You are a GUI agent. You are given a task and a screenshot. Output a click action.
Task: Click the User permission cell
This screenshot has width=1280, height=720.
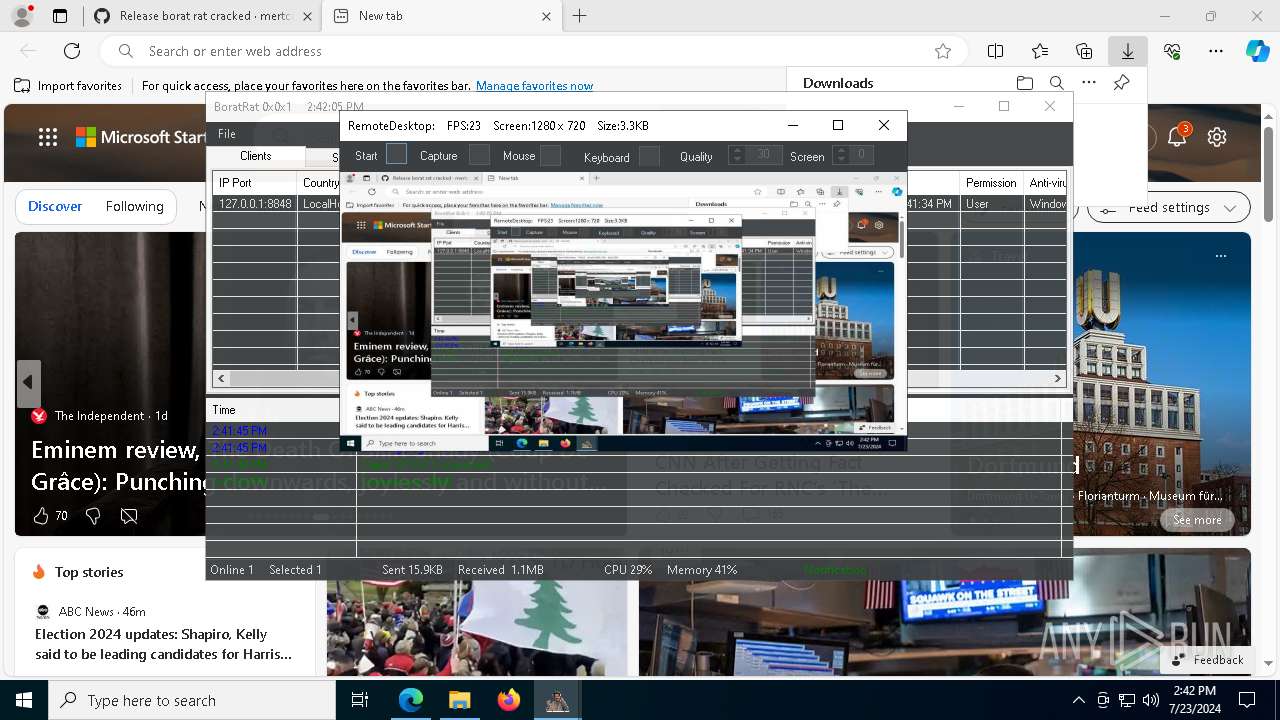click(x=992, y=203)
